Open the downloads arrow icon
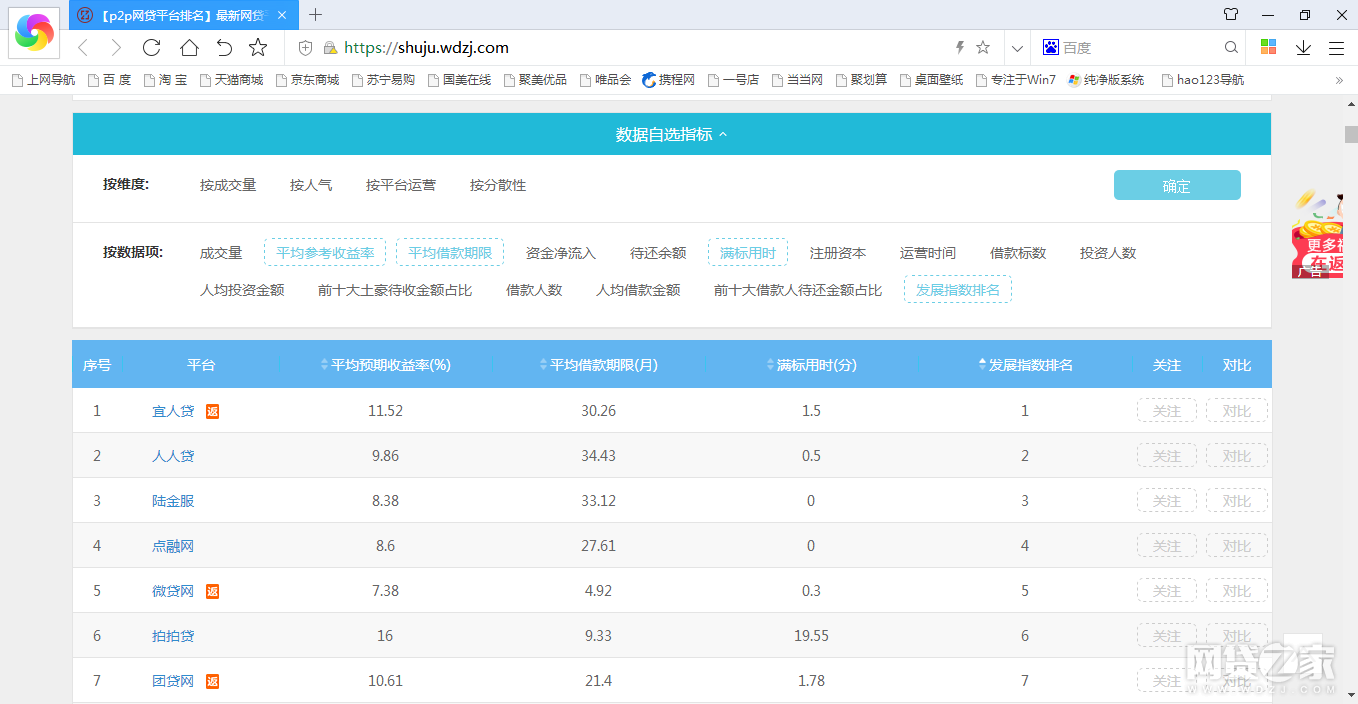The width and height of the screenshot is (1358, 704). 1303,48
